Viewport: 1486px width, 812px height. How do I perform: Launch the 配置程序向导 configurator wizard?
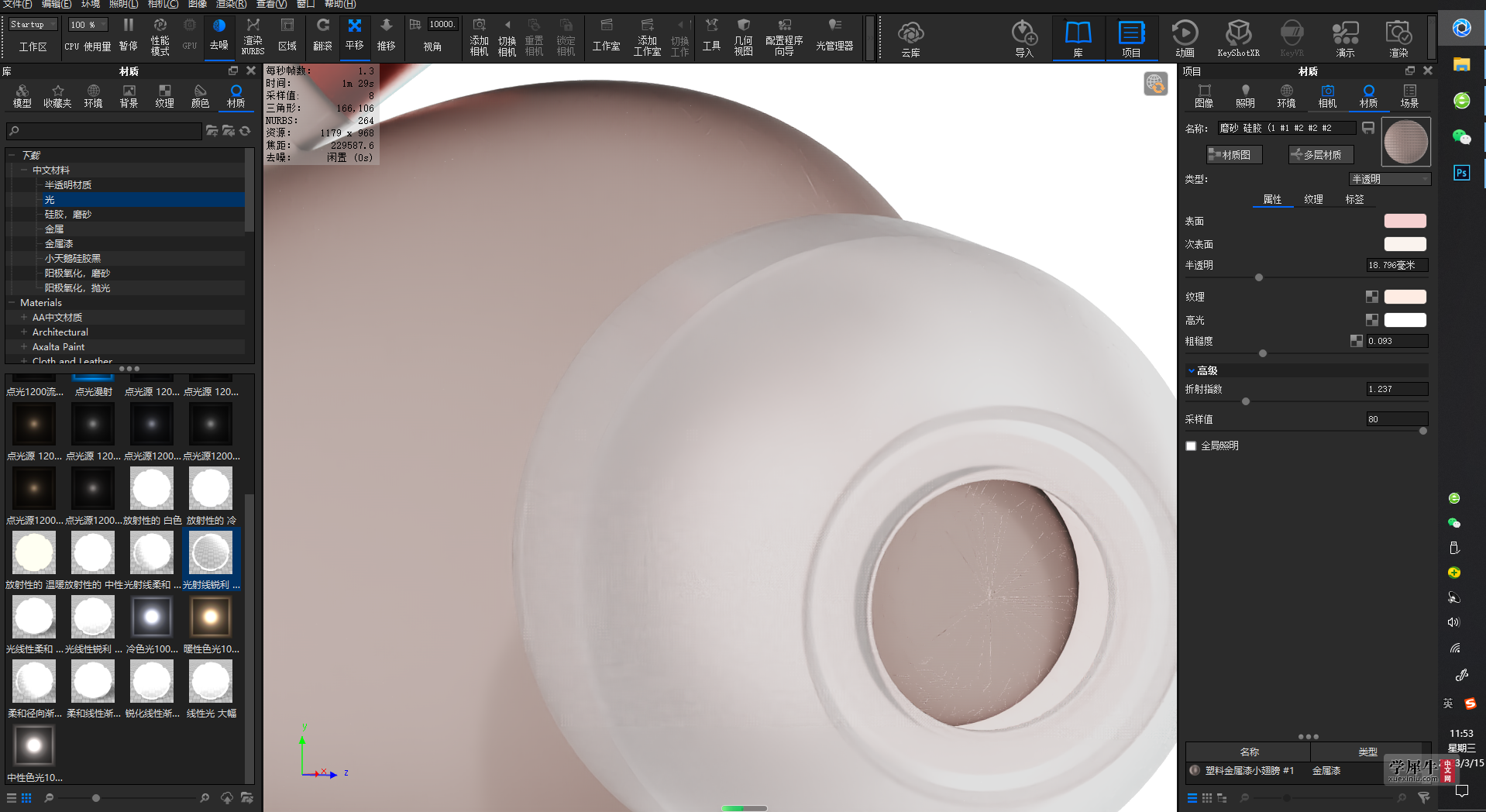pyautogui.click(x=784, y=36)
